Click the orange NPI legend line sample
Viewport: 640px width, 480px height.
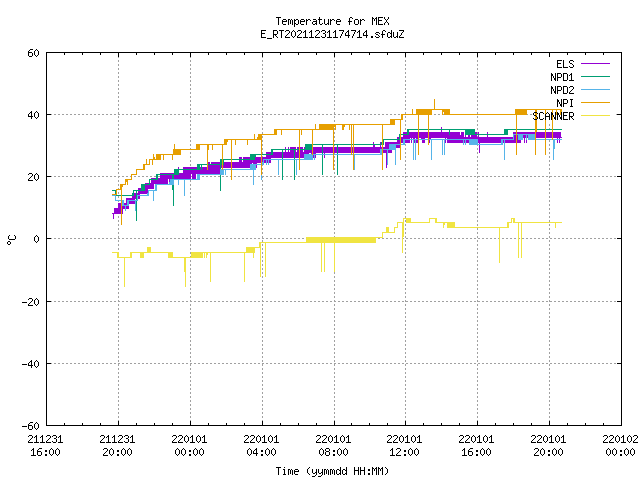click(595, 103)
